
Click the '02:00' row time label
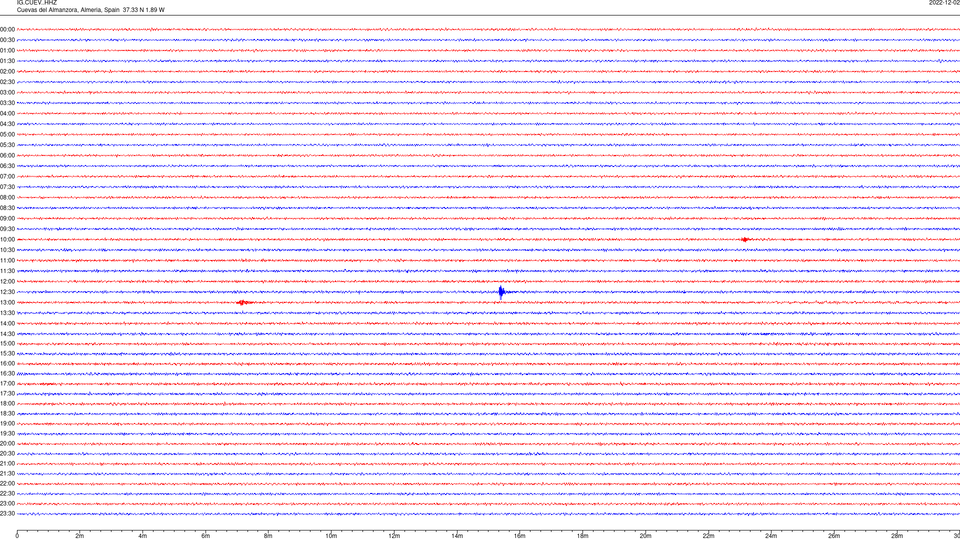click(x=7, y=72)
